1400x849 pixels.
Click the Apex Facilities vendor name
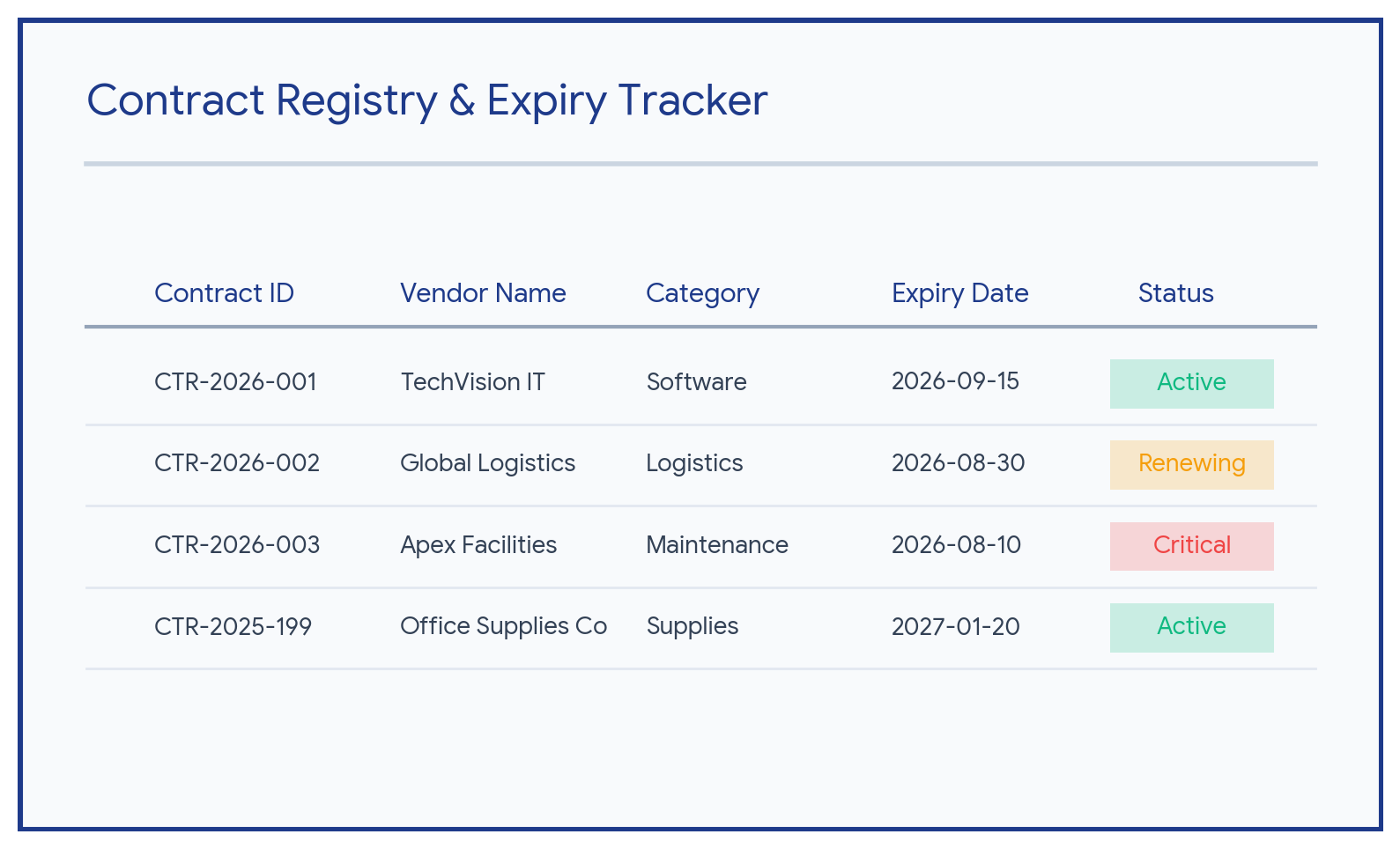[x=478, y=545]
